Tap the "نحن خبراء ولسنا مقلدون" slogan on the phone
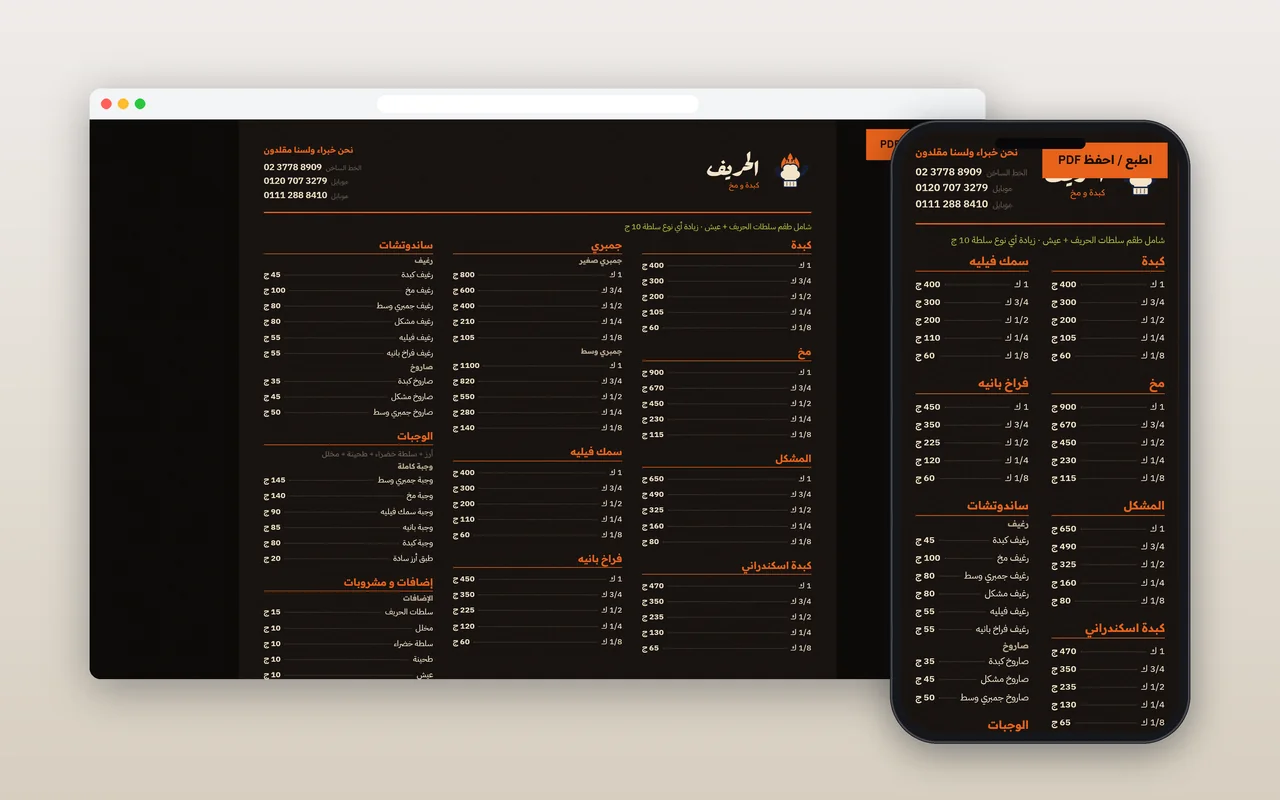The image size is (1280, 800). point(966,152)
